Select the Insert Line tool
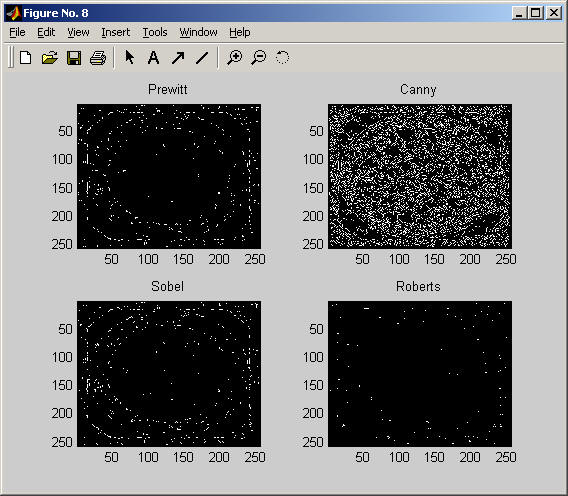This screenshot has height=496, width=568. pyautogui.click(x=202, y=58)
